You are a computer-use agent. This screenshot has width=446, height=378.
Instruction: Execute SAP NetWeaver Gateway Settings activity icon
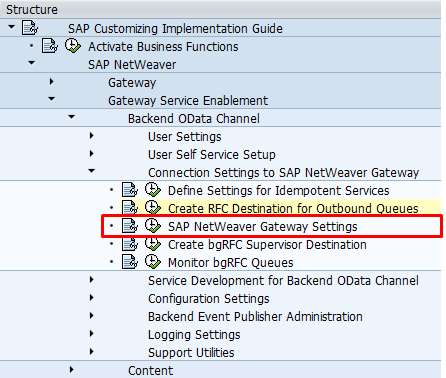coord(153,226)
